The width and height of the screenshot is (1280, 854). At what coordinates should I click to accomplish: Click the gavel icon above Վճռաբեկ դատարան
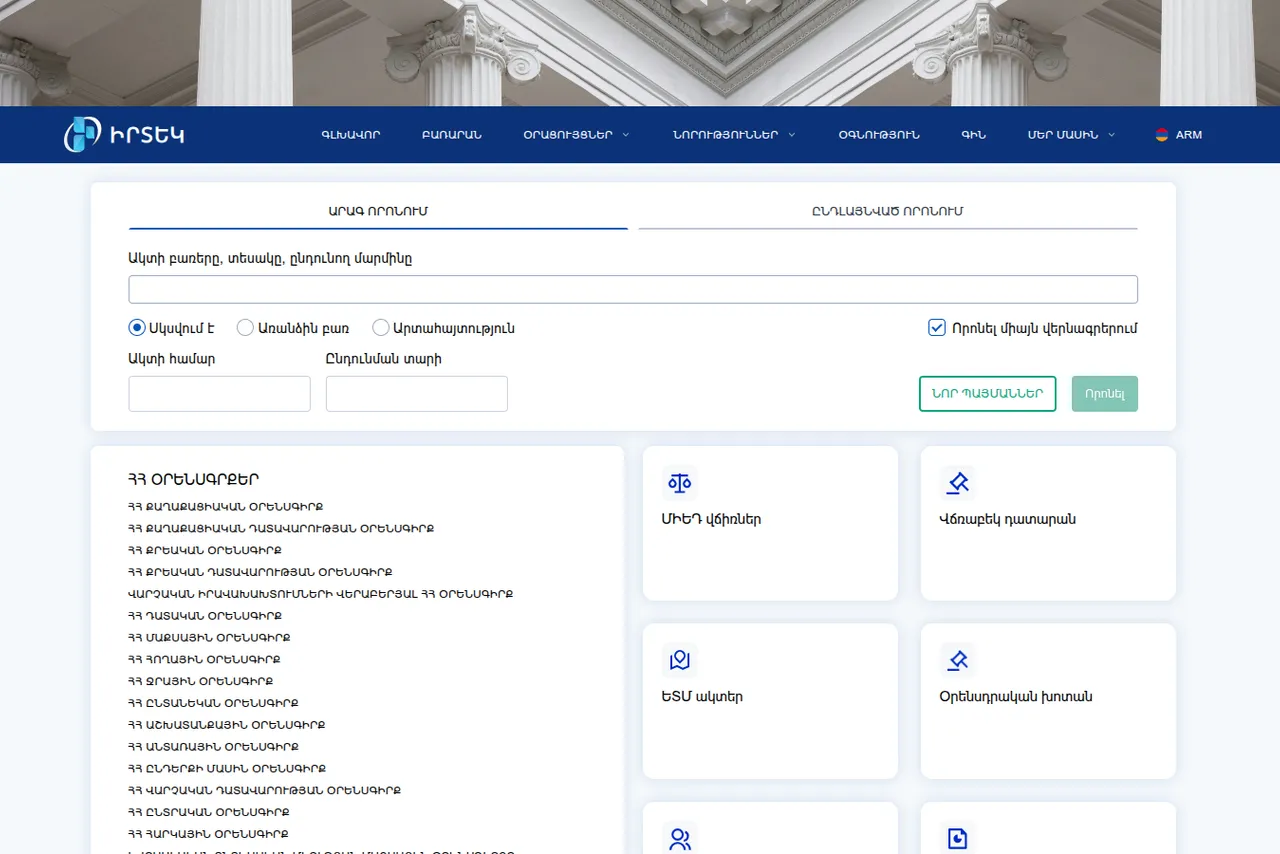[958, 483]
